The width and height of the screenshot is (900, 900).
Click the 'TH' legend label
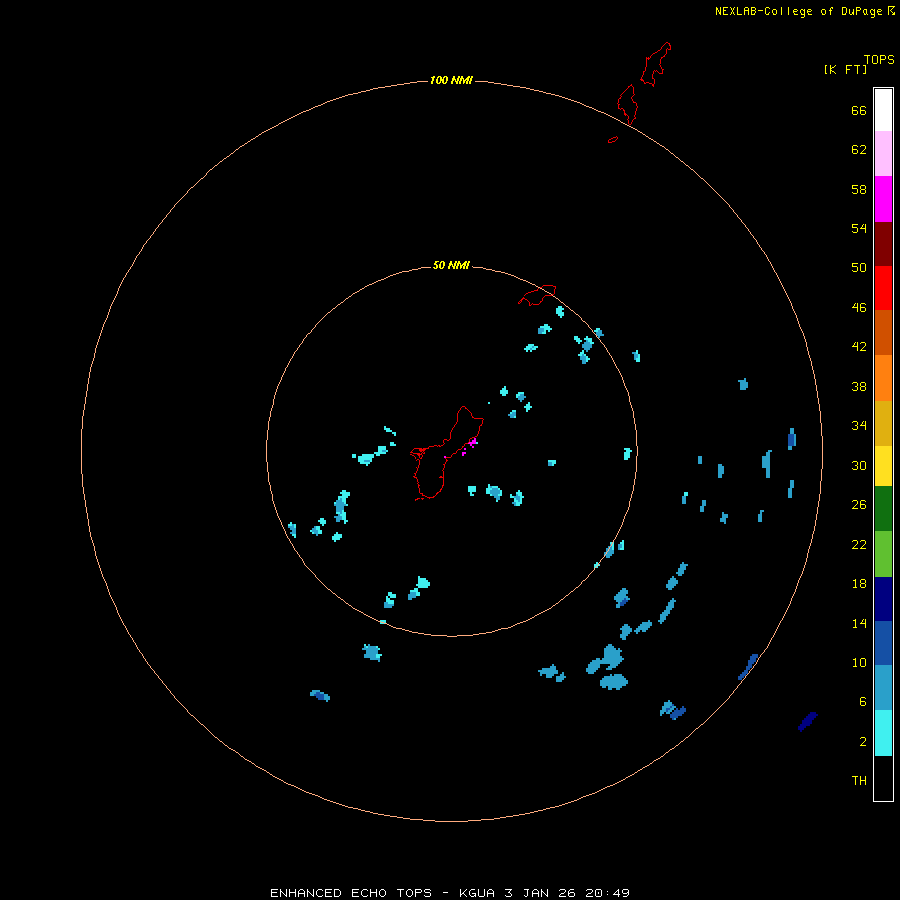(859, 780)
